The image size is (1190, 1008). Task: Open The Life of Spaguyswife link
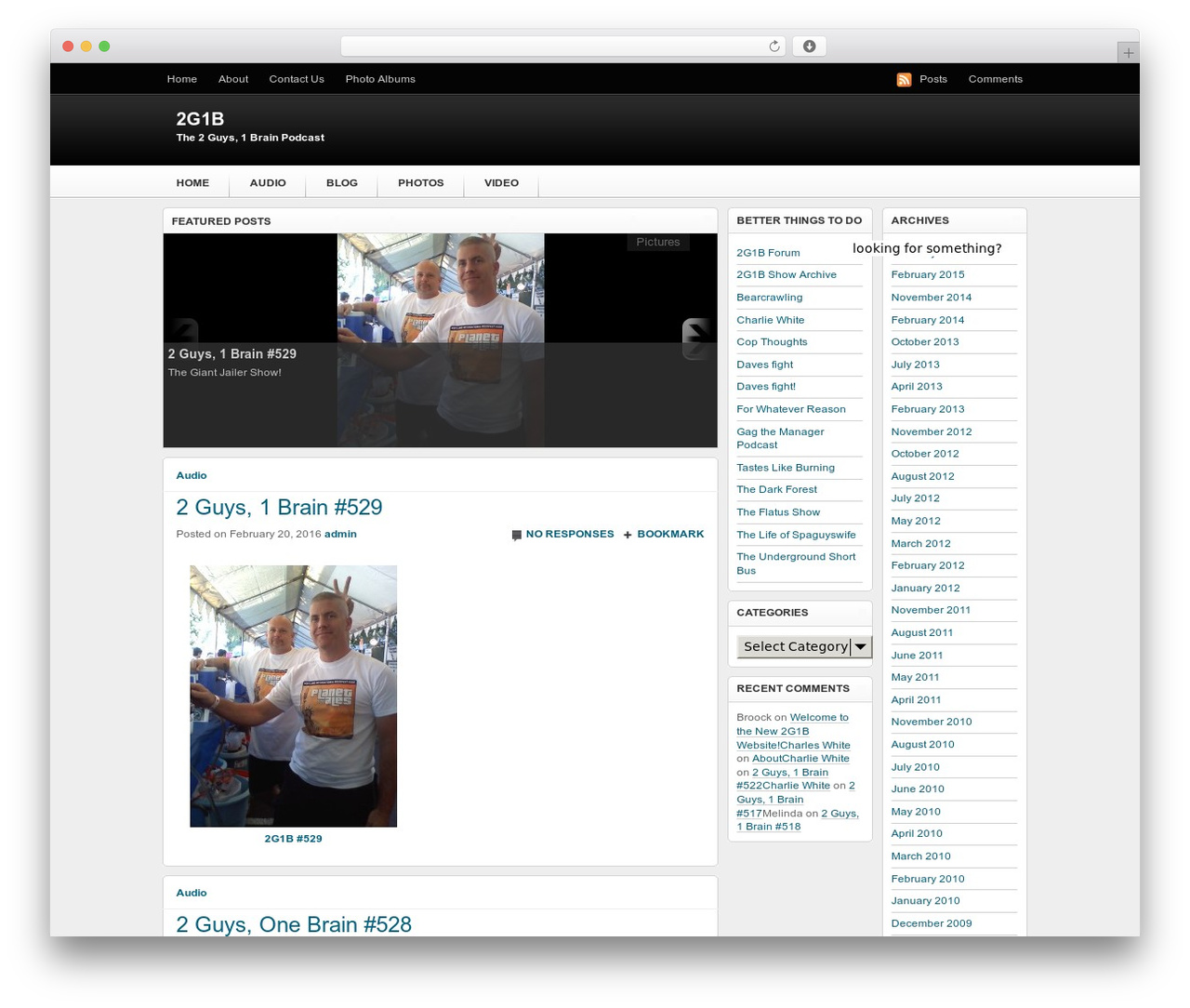coord(796,535)
